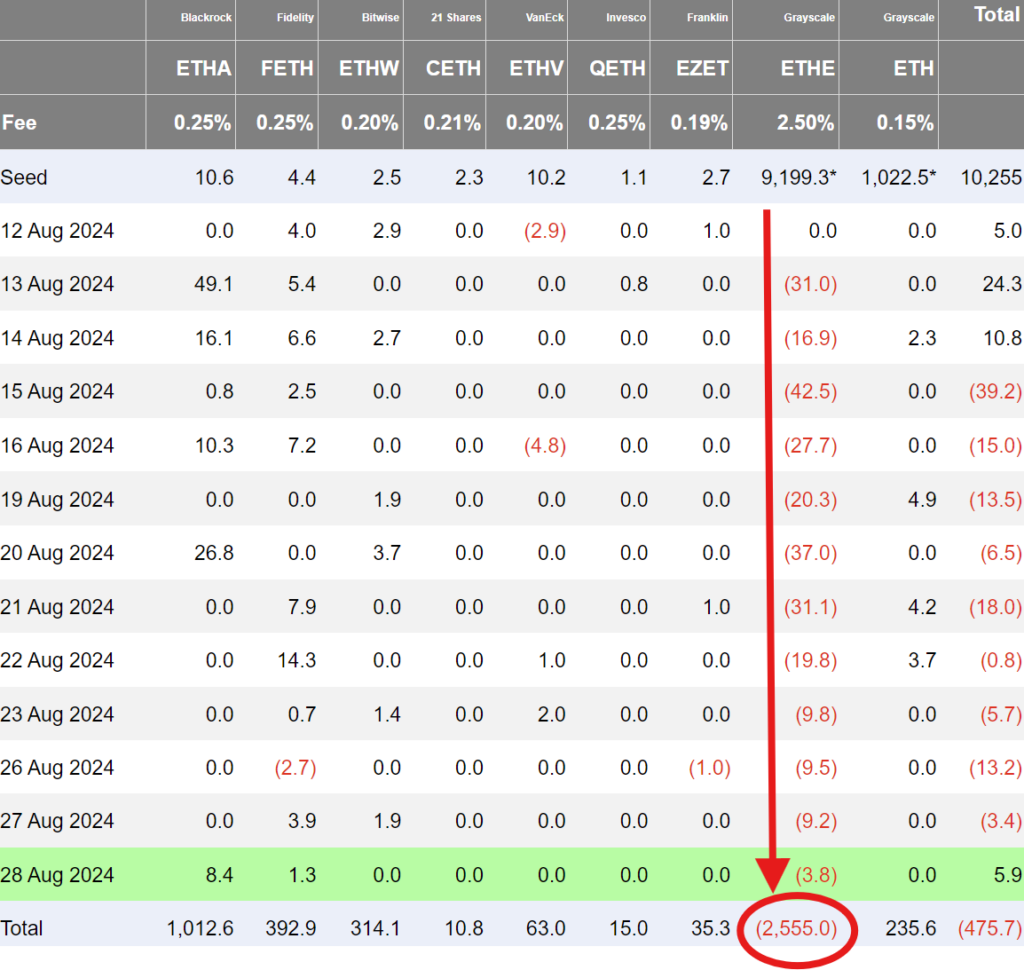
Task: Click the CETH ticker column header
Action: 453,69
